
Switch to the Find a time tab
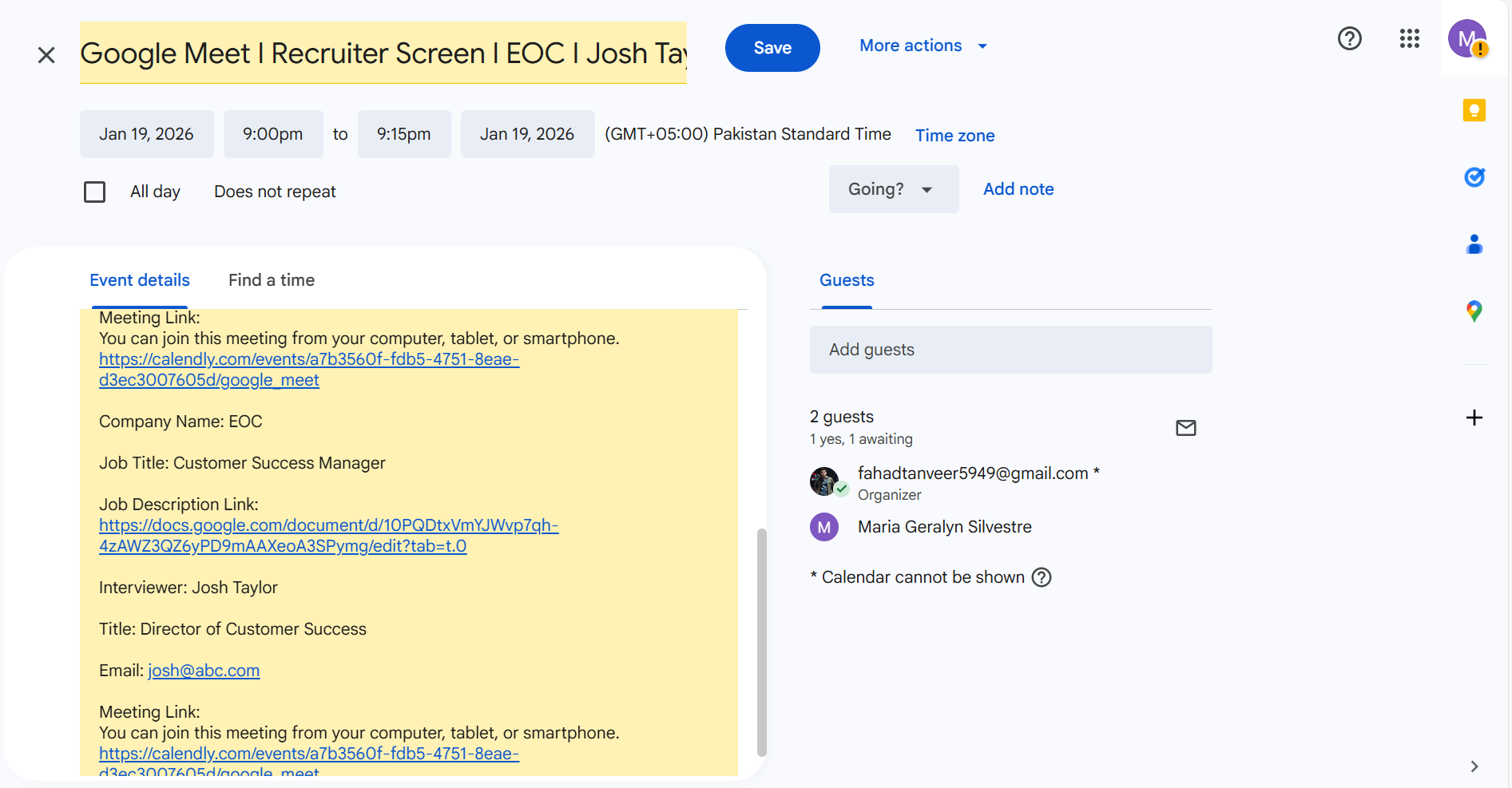pos(272,280)
